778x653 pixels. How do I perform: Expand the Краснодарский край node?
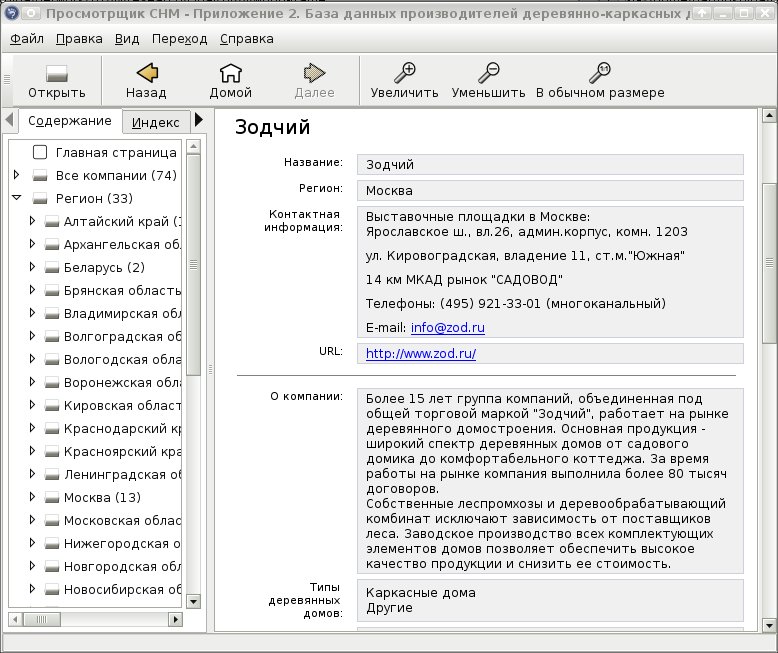tap(32, 428)
